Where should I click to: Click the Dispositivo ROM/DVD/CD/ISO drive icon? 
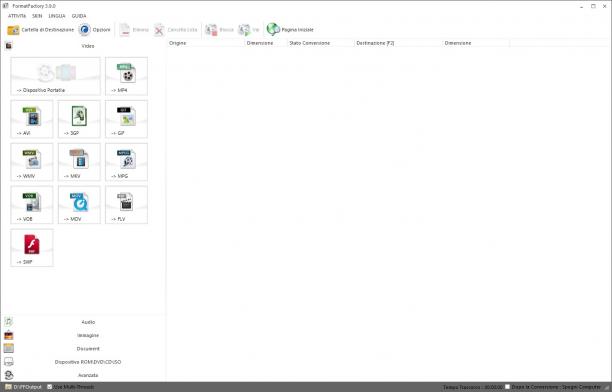pyautogui.click(x=9, y=362)
